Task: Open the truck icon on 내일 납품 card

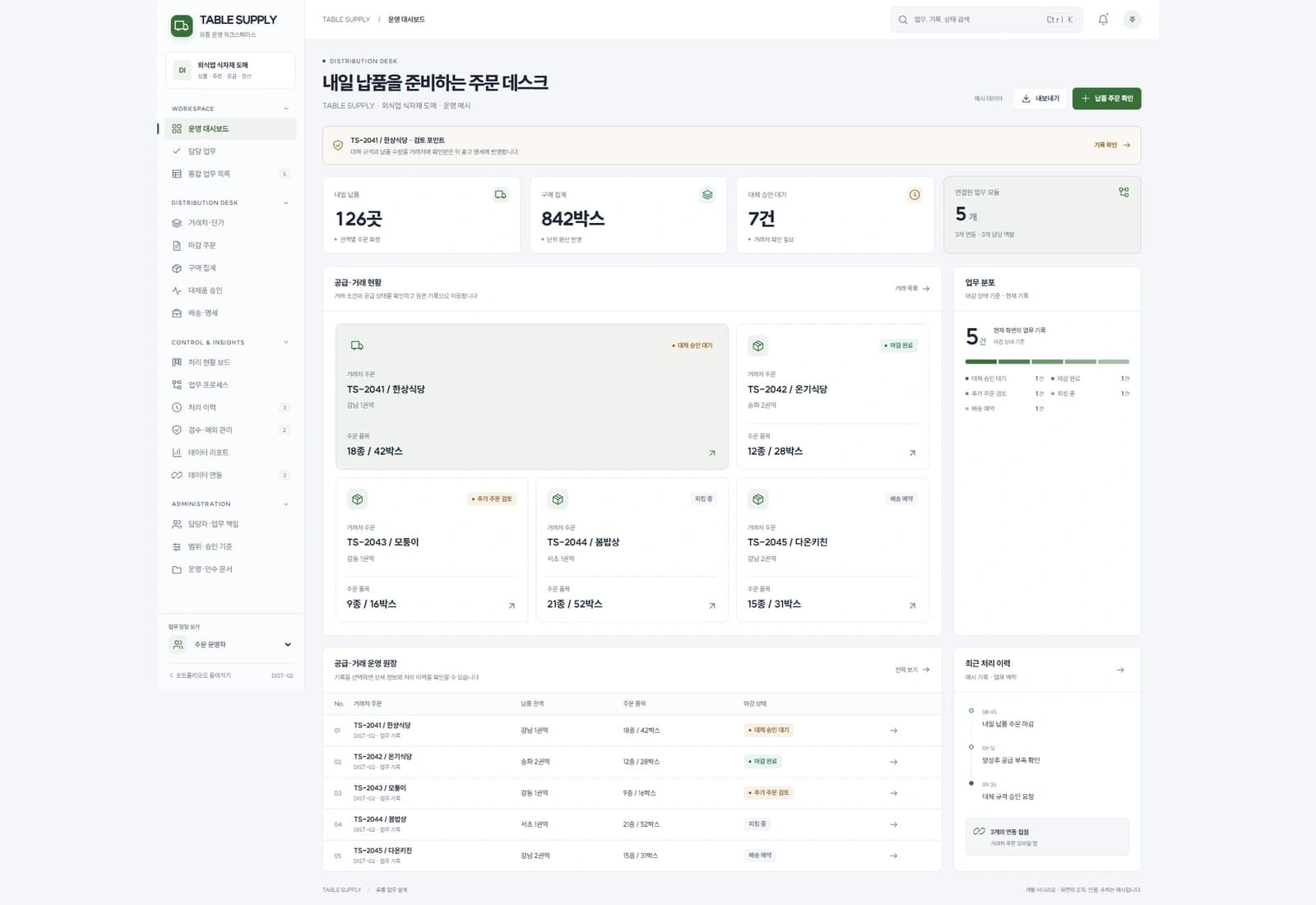Action: tap(500, 195)
